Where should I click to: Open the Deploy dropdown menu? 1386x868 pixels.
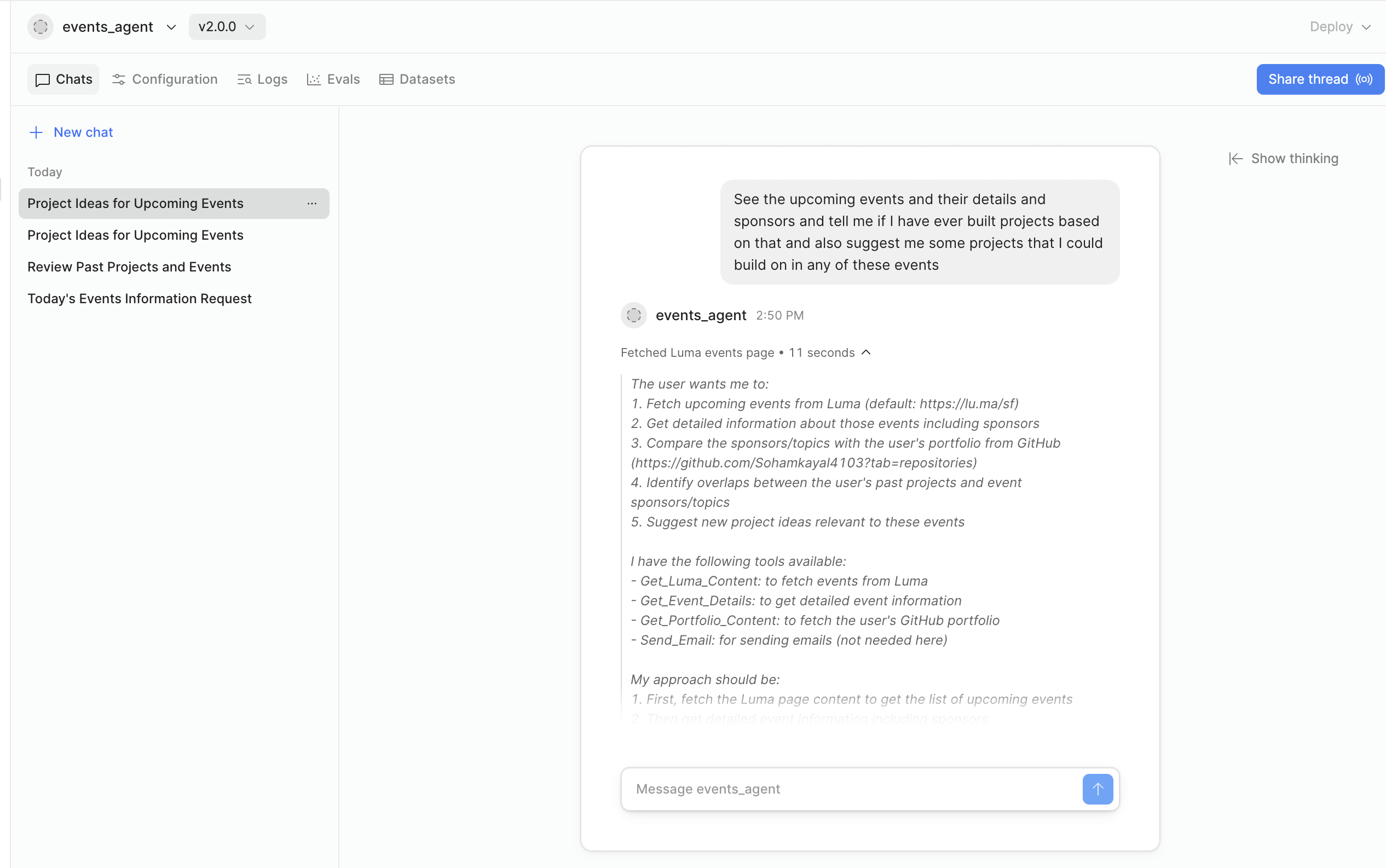pyautogui.click(x=1339, y=27)
